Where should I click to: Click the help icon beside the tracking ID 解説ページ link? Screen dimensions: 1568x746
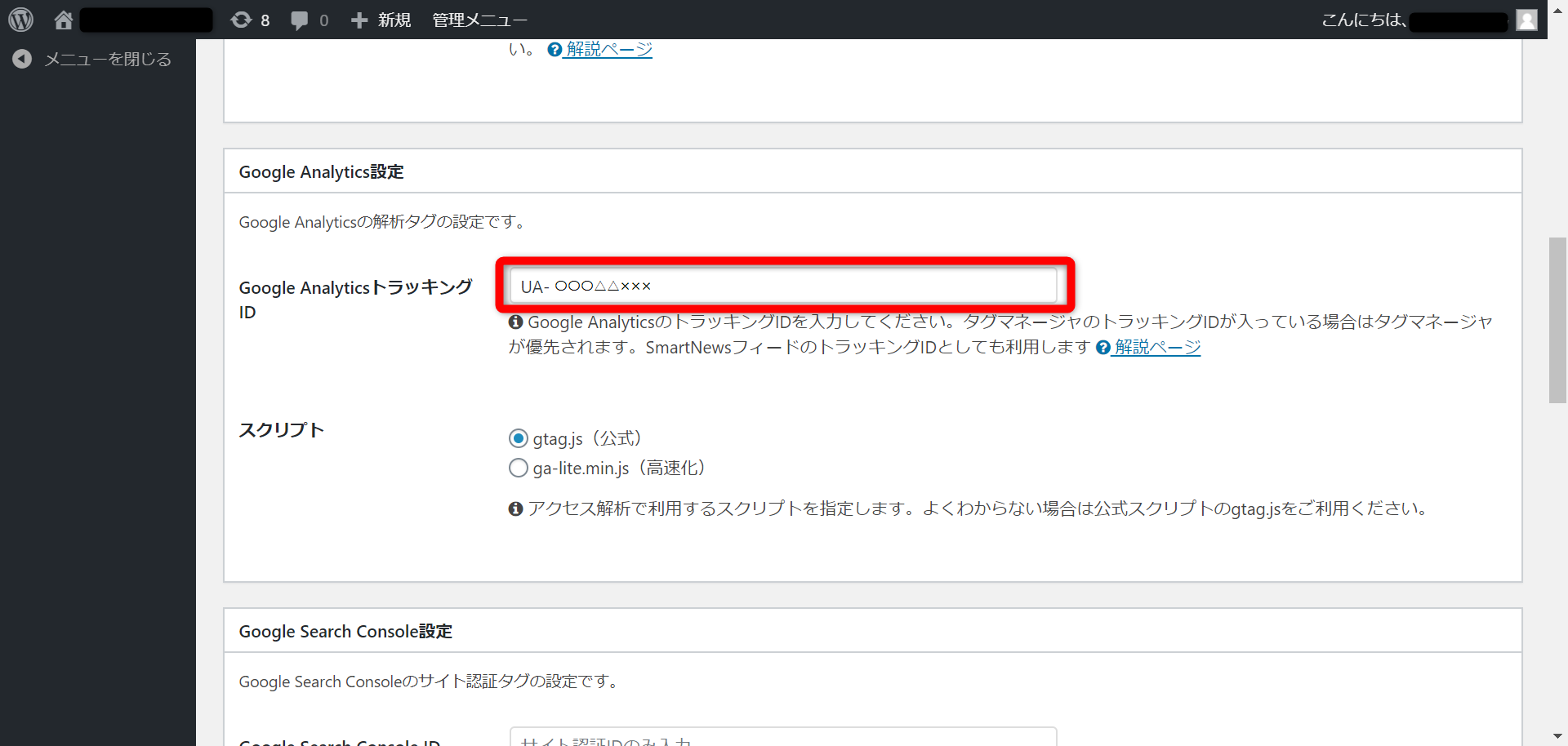[x=1103, y=348]
